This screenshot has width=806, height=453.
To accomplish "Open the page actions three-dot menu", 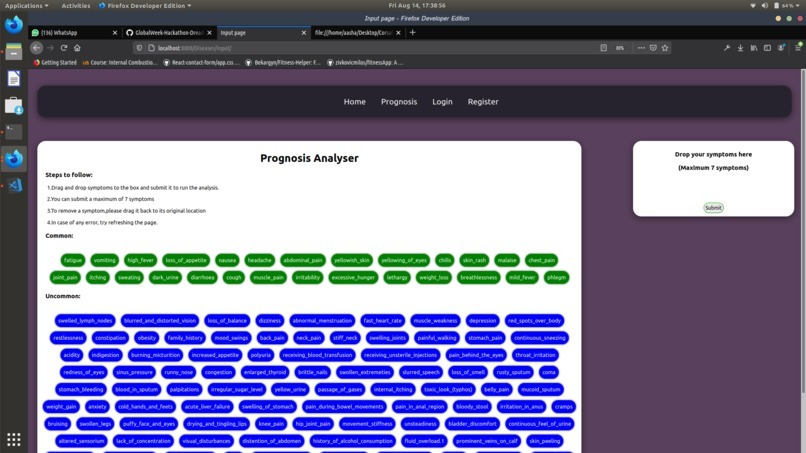I will point(641,48).
